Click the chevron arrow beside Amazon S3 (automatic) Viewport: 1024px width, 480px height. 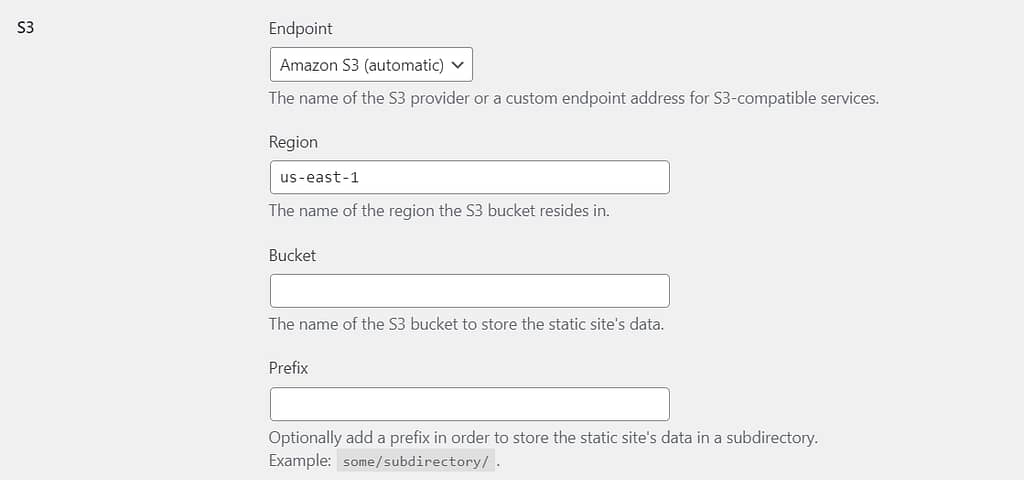tap(458, 65)
